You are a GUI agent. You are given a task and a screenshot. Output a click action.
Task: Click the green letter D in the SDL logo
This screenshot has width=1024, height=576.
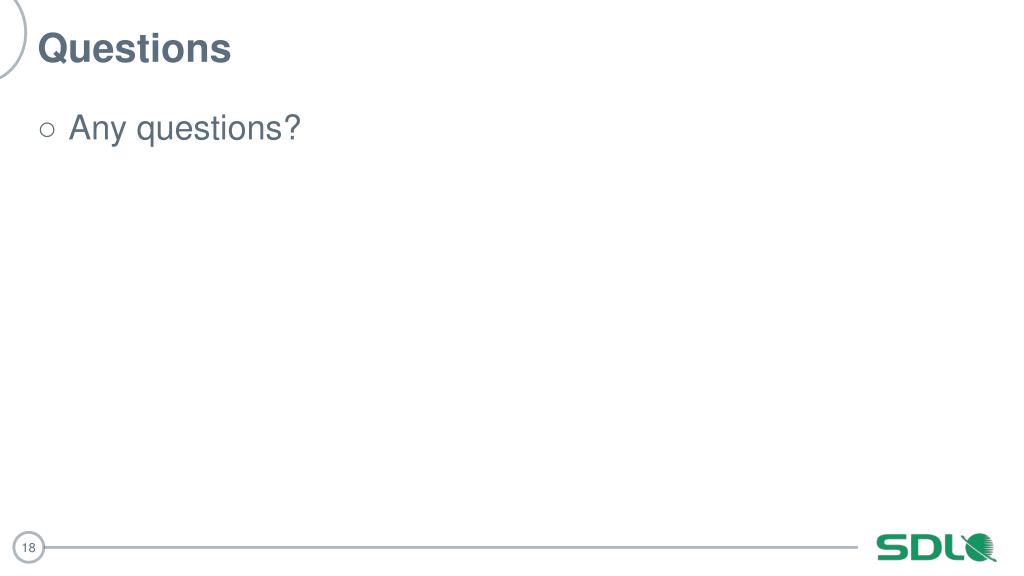click(926, 547)
